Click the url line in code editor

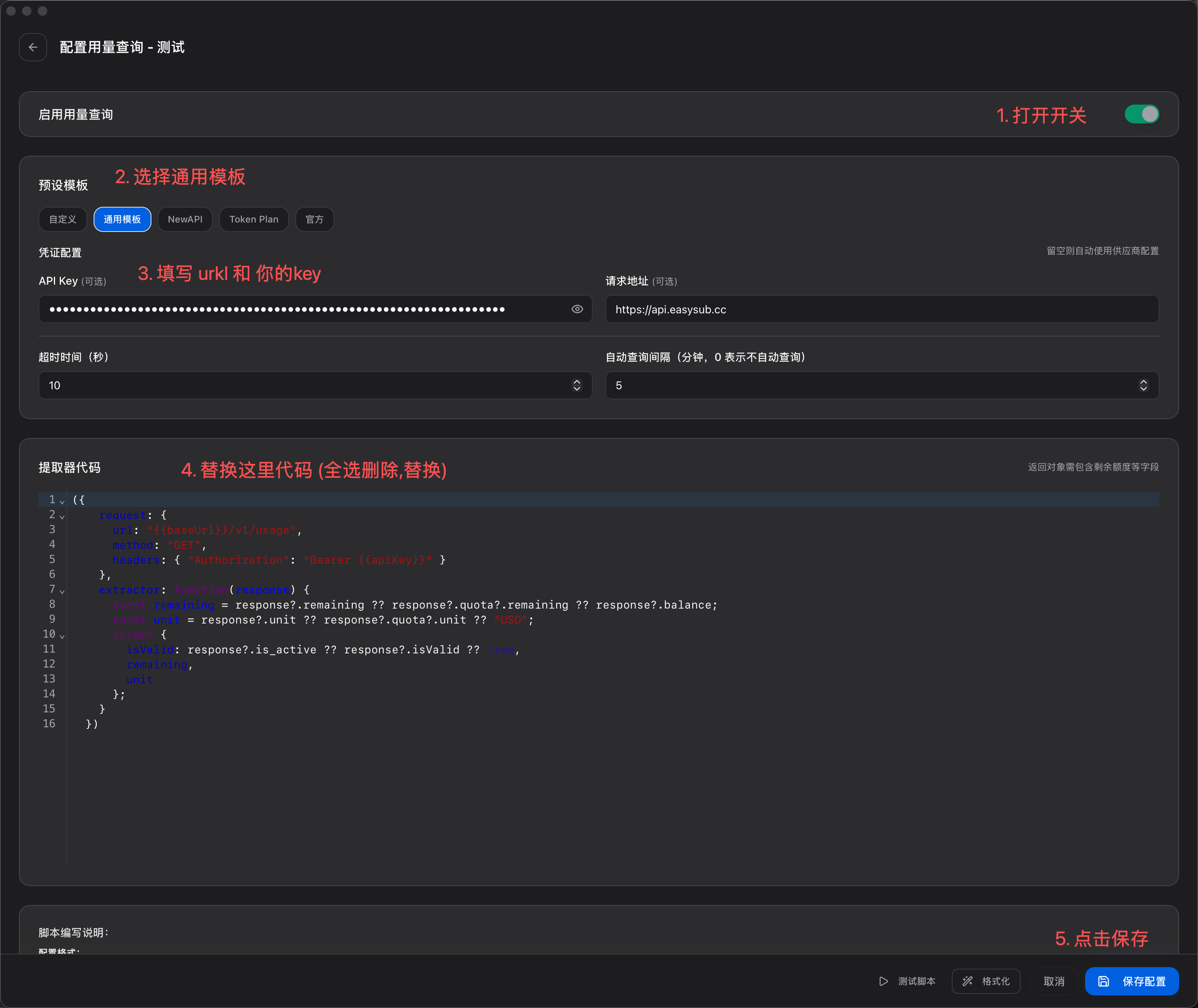[207, 530]
